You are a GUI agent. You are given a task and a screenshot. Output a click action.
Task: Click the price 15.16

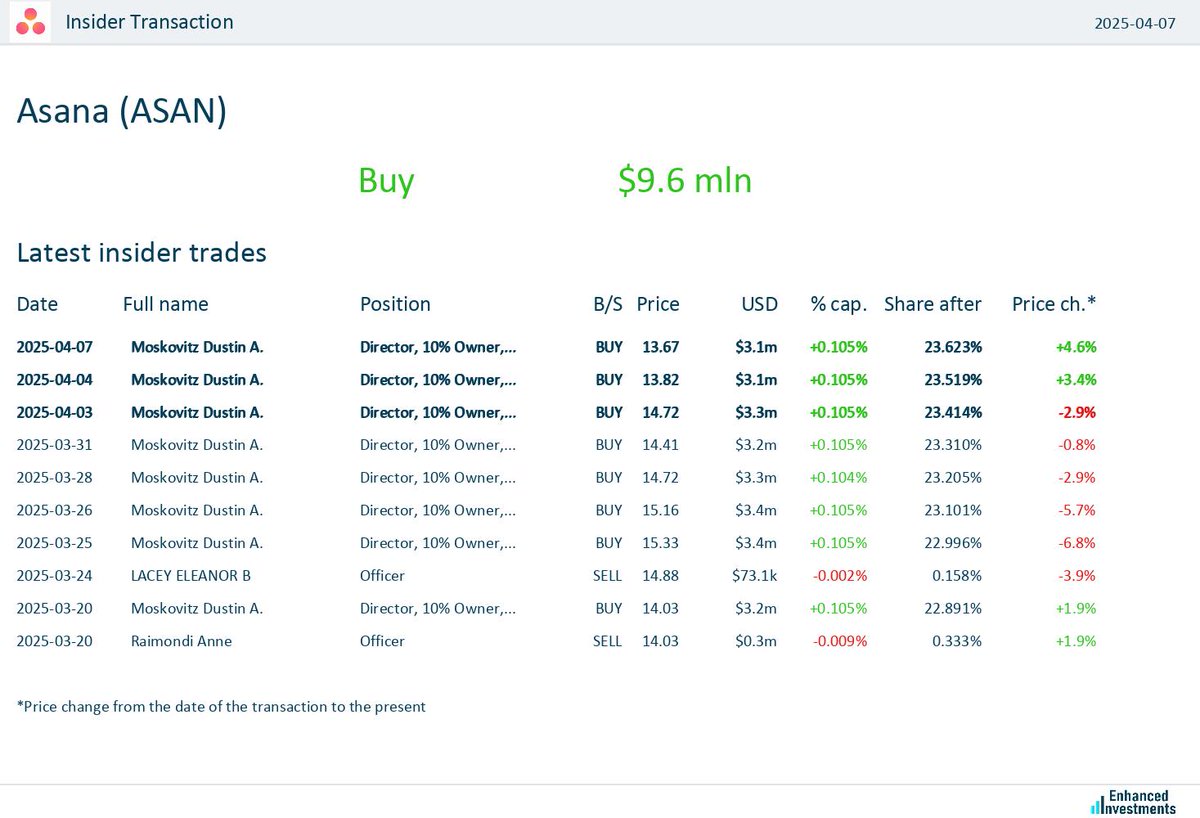[x=661, y=510]
